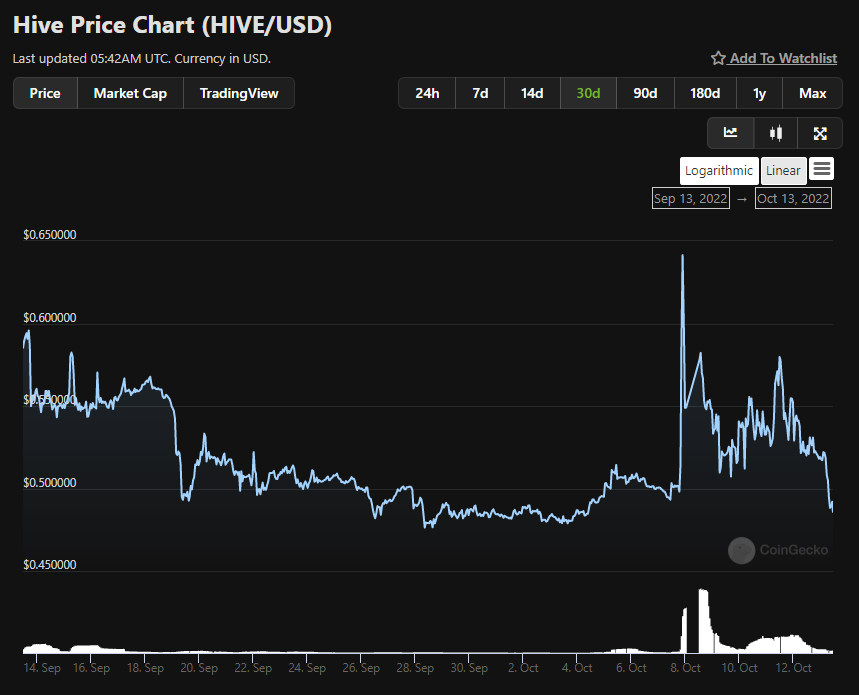Switch to line chart view icon
859x695 pixels.
pos(730,133)
